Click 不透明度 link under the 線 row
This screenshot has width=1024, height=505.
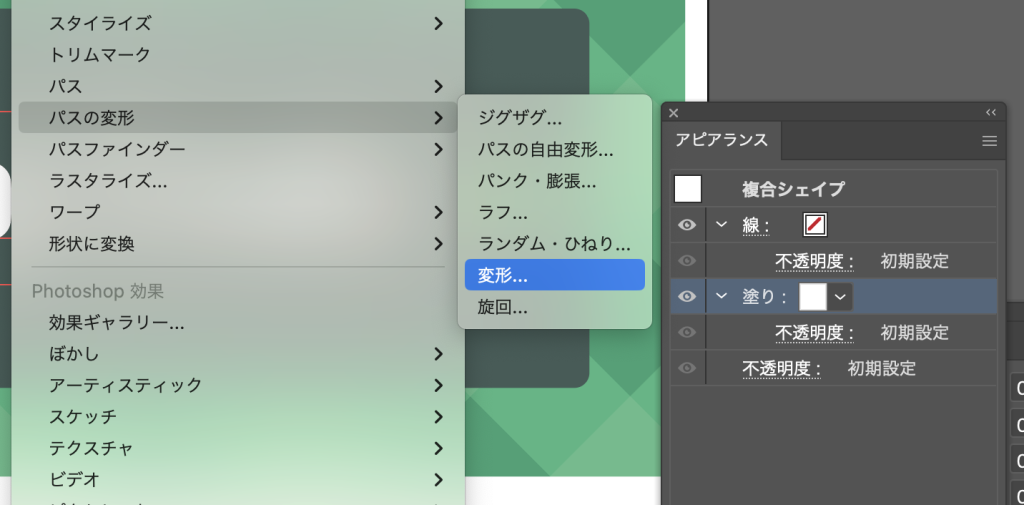815,261
